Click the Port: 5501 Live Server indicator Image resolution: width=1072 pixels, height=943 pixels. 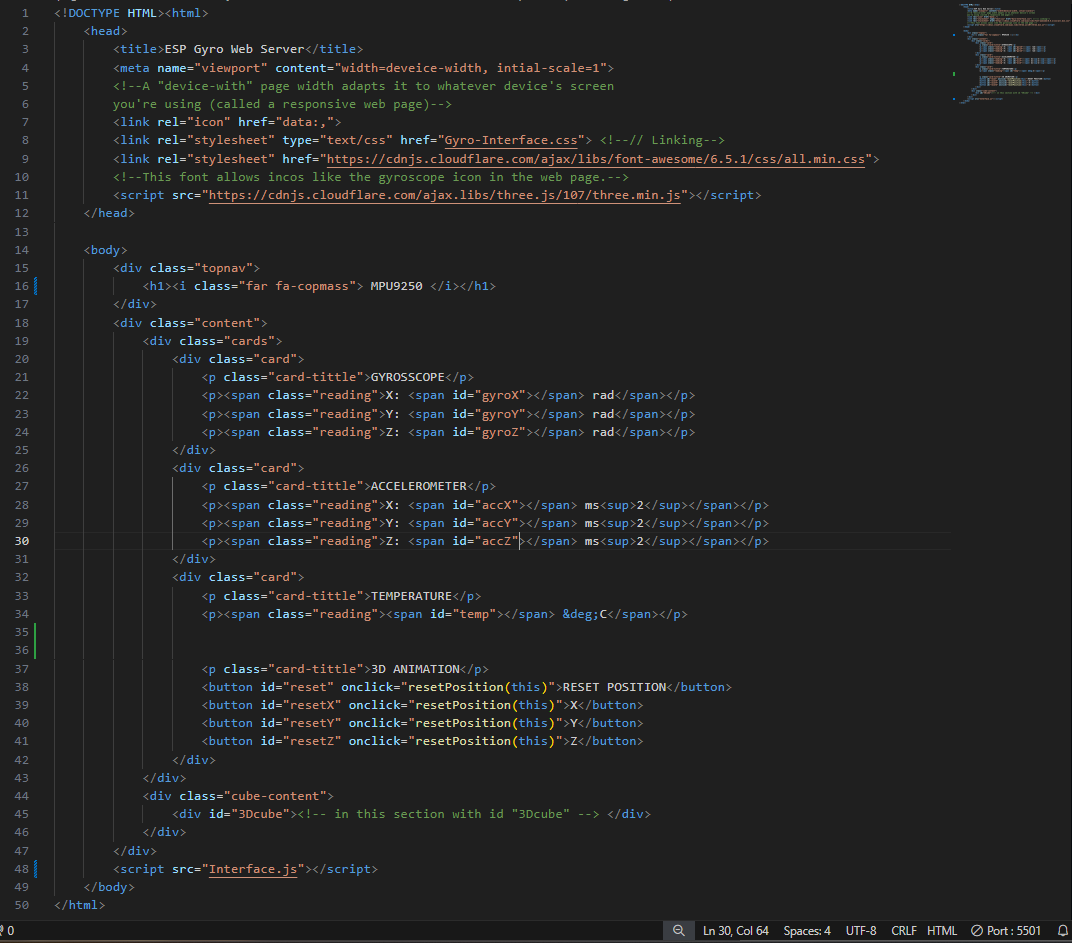pos(1006,931)
